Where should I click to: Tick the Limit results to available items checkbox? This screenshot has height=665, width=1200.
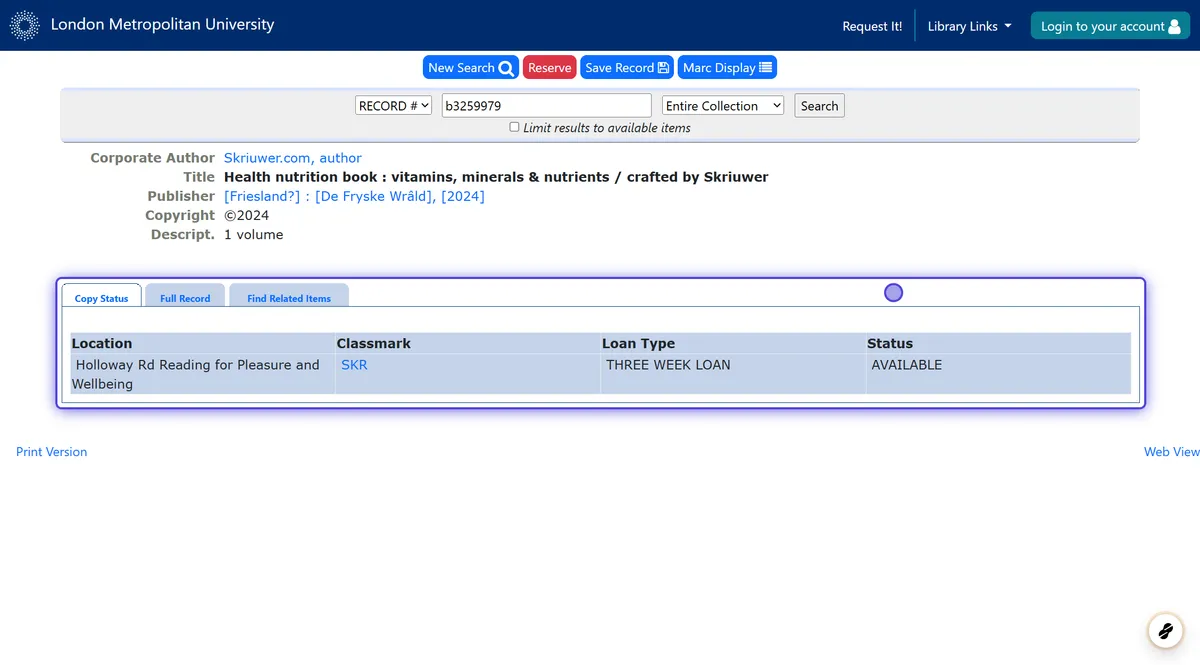[514, 127]
